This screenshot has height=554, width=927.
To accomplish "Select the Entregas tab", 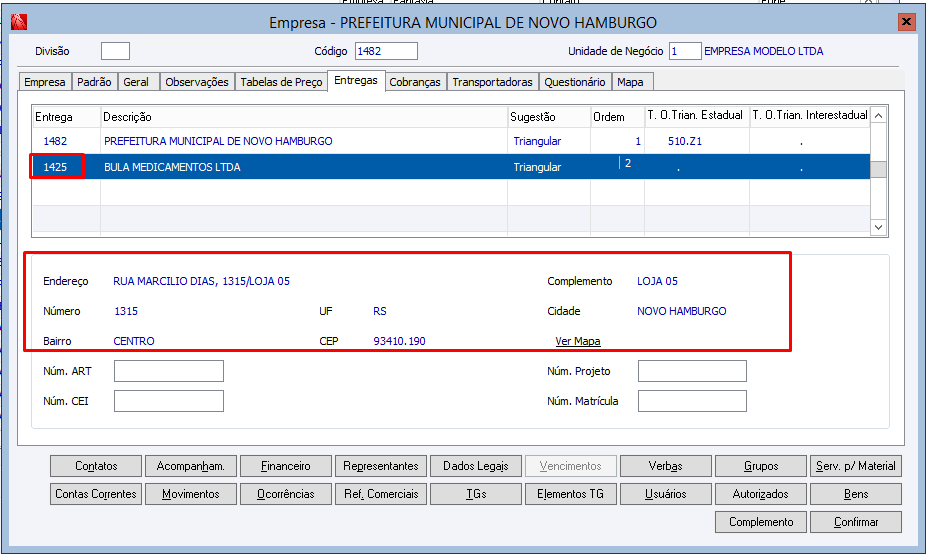I will click(x=356, y=80).
